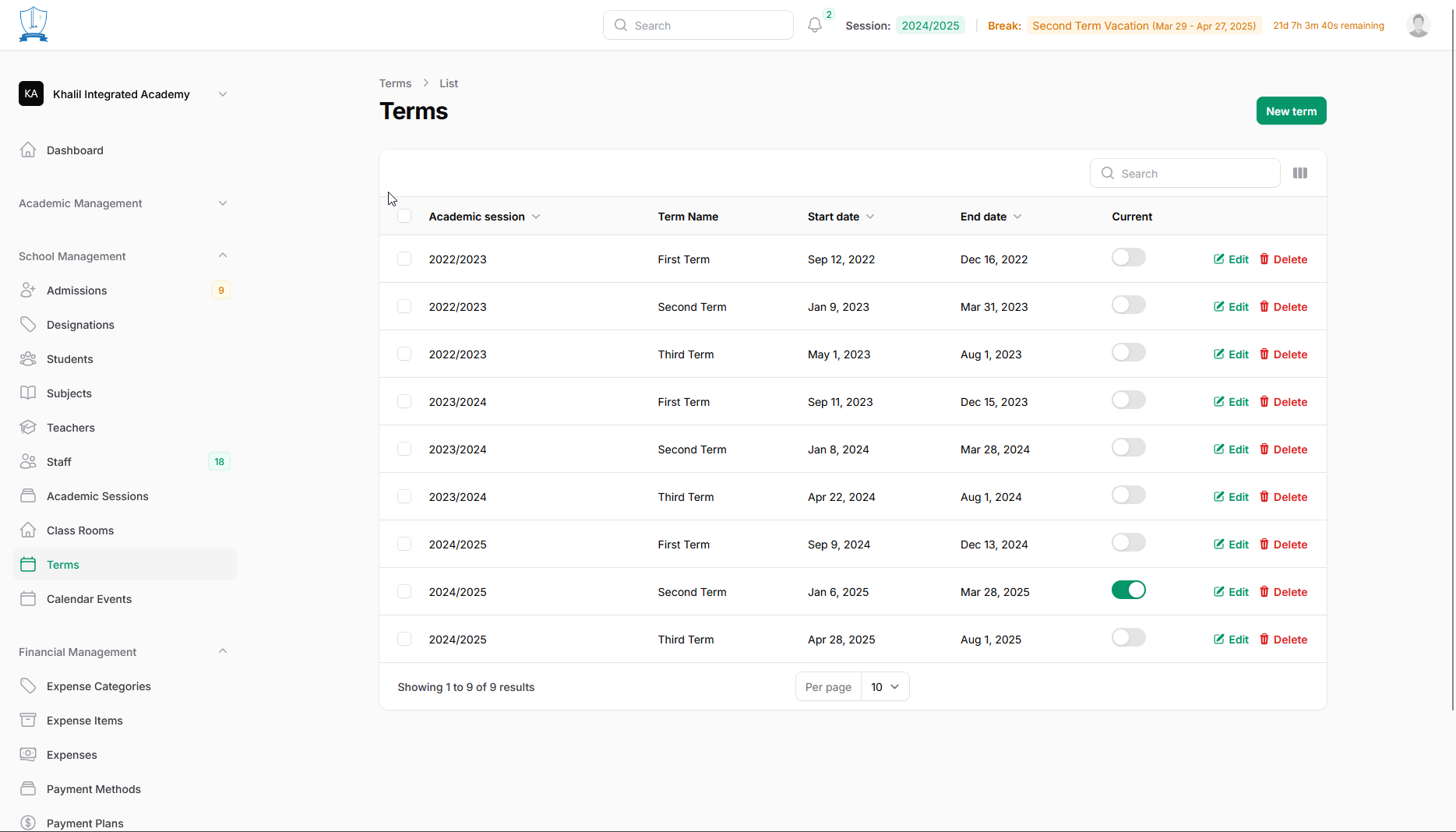This screenshot has width=1456, height=832.
Task: Delete the 2023/2024 Third Term row
Action: coord(1283,497)
